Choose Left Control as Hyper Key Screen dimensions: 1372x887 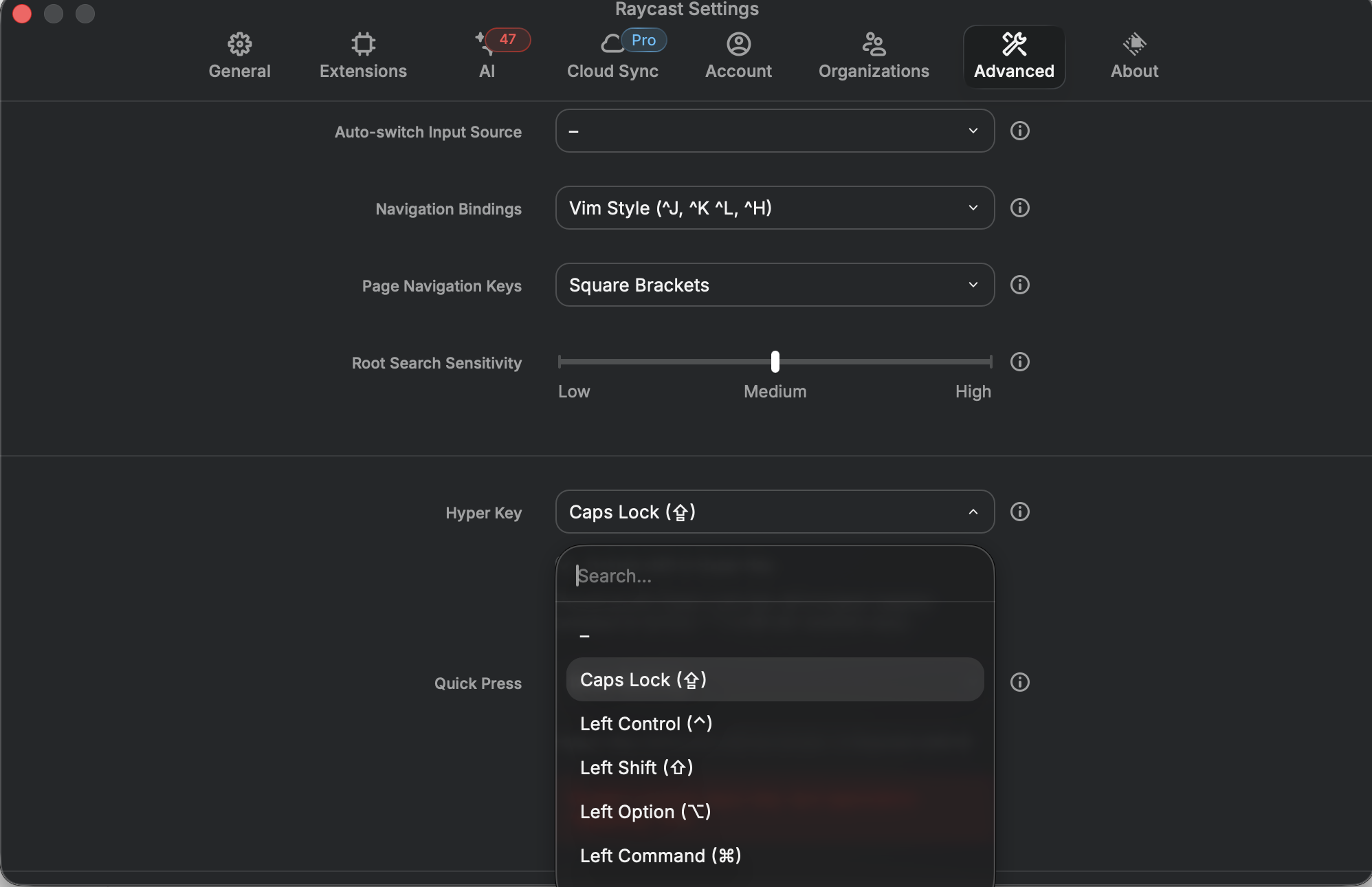(775, 723)
